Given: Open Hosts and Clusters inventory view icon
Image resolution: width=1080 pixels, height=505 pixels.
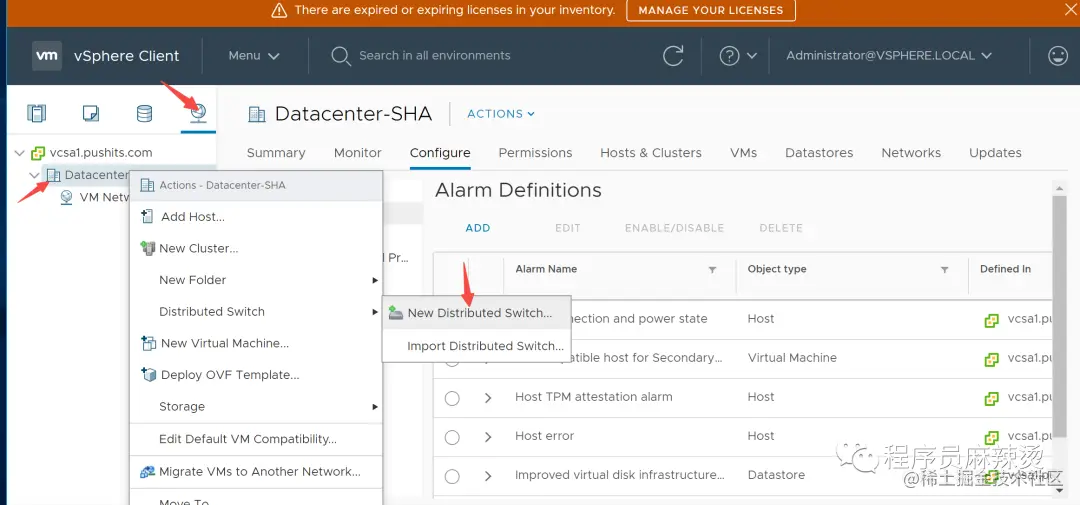Looking at the screenshot, I should pos(37,113).
